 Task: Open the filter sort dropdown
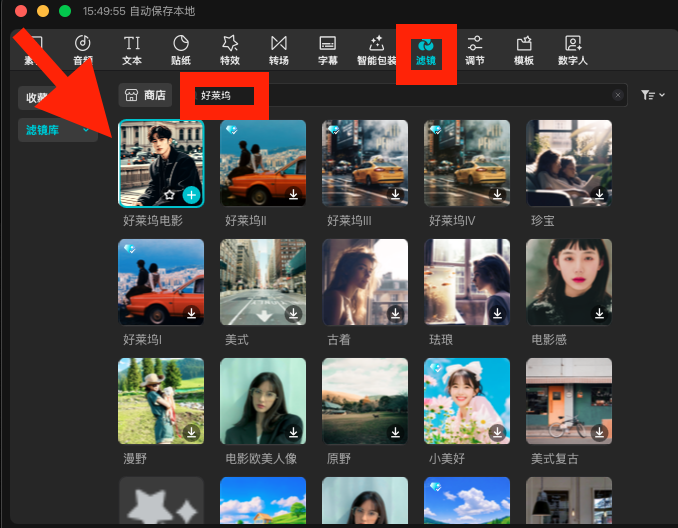click(652, 95)
